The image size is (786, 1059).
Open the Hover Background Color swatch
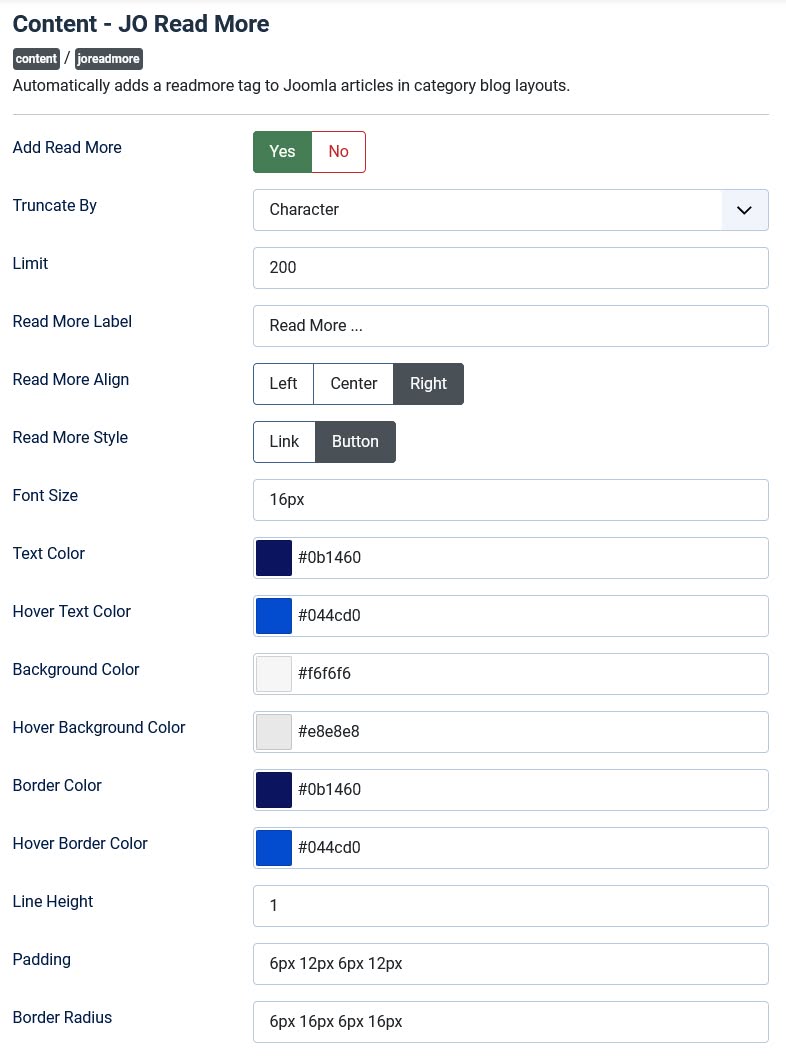[274, 732]
